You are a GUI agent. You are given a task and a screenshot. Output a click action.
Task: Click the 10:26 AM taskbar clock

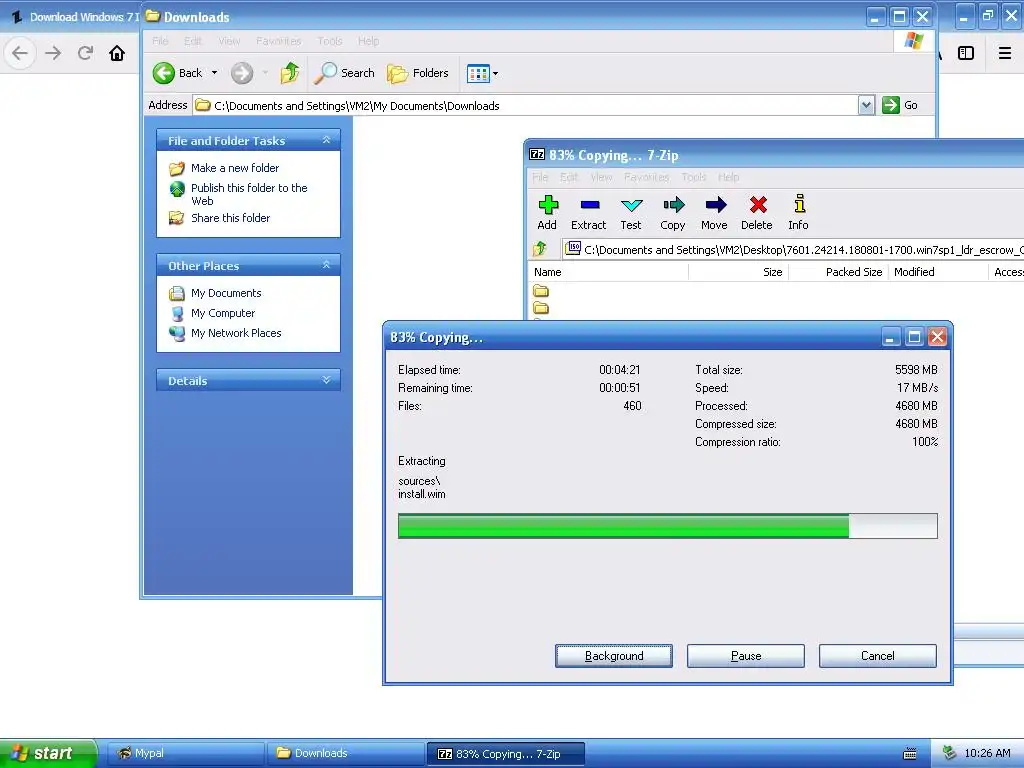coord(987,753)
